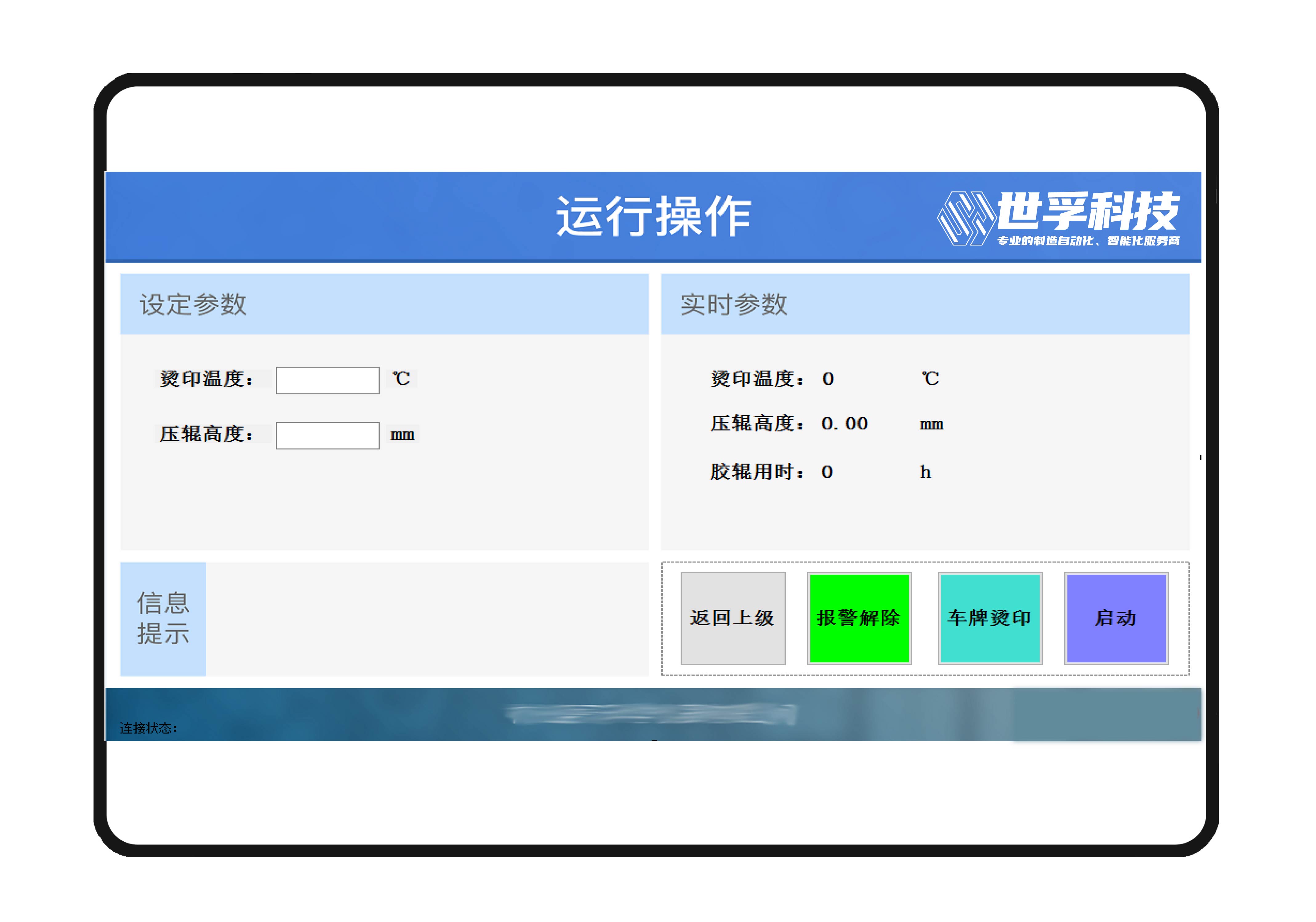Click the gray box at status bar right
1316x922 pixels.
pyautogui.click(x=1106, y=715)
